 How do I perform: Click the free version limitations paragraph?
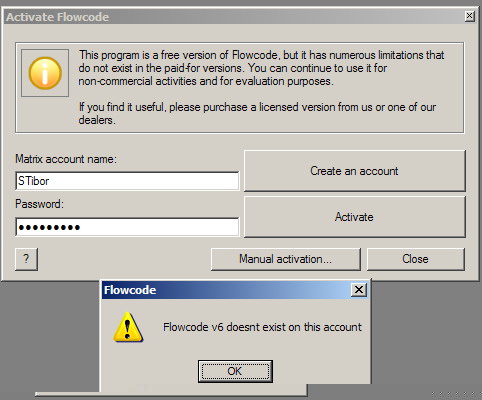pos(261,68)
